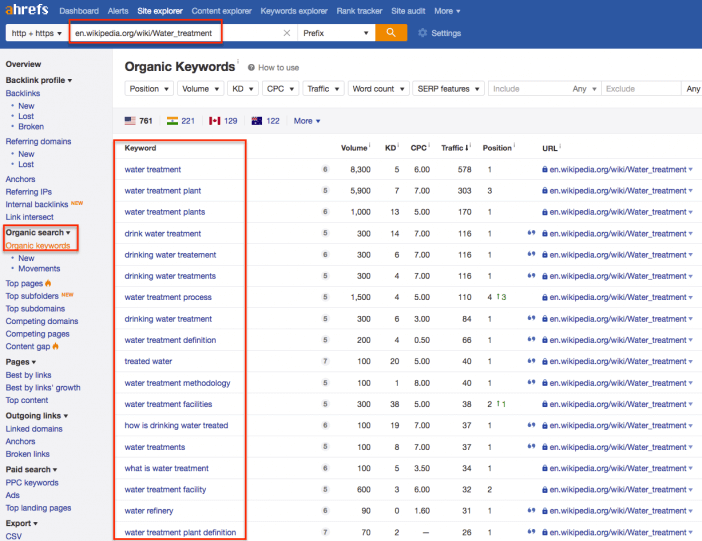Expand More countries dropdown
This screenshot has width=702, height=541.
click(x=307, y=121)
